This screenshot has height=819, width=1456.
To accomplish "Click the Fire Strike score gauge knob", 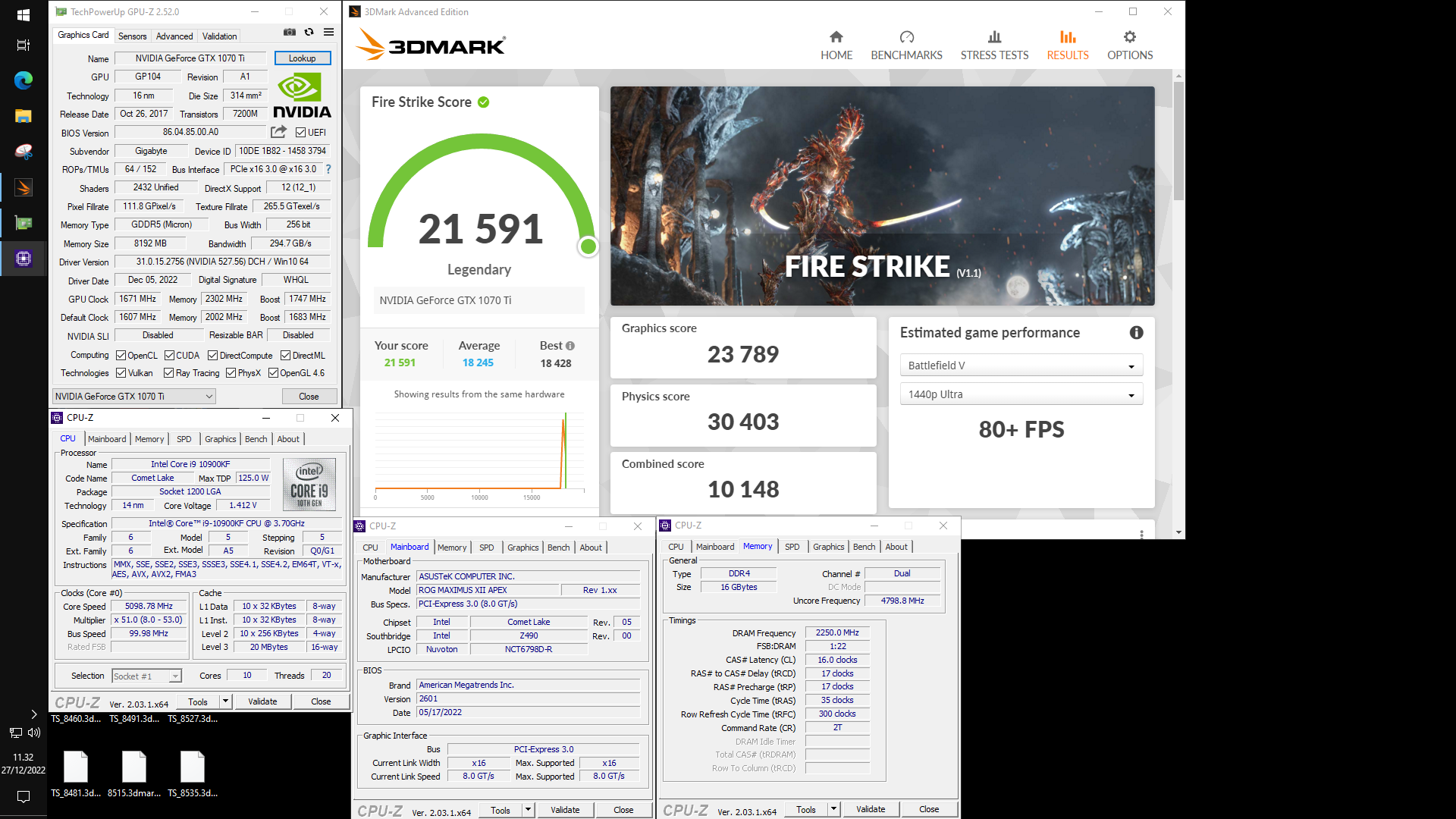I will (588, 246).
